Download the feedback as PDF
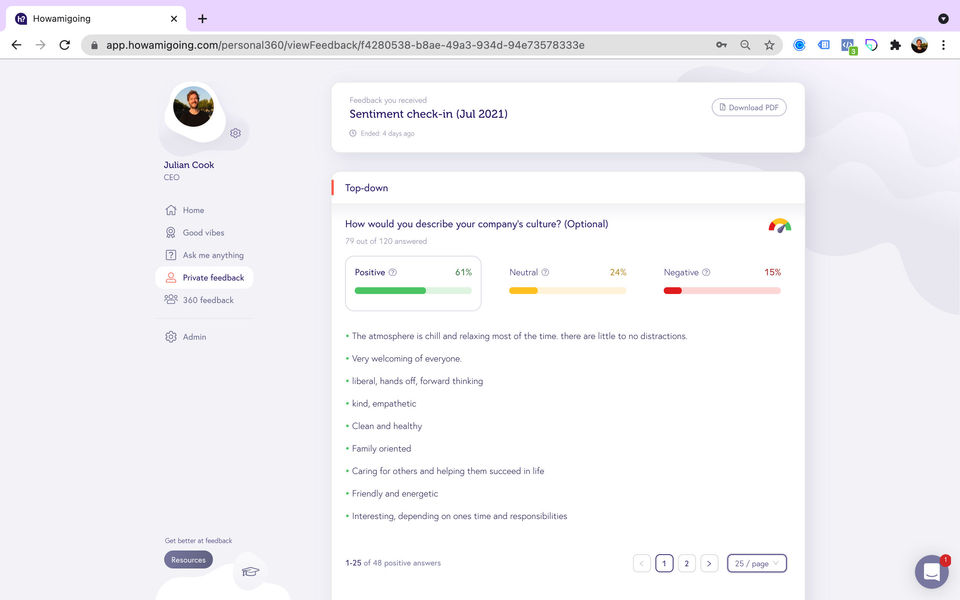 point(749,107)
